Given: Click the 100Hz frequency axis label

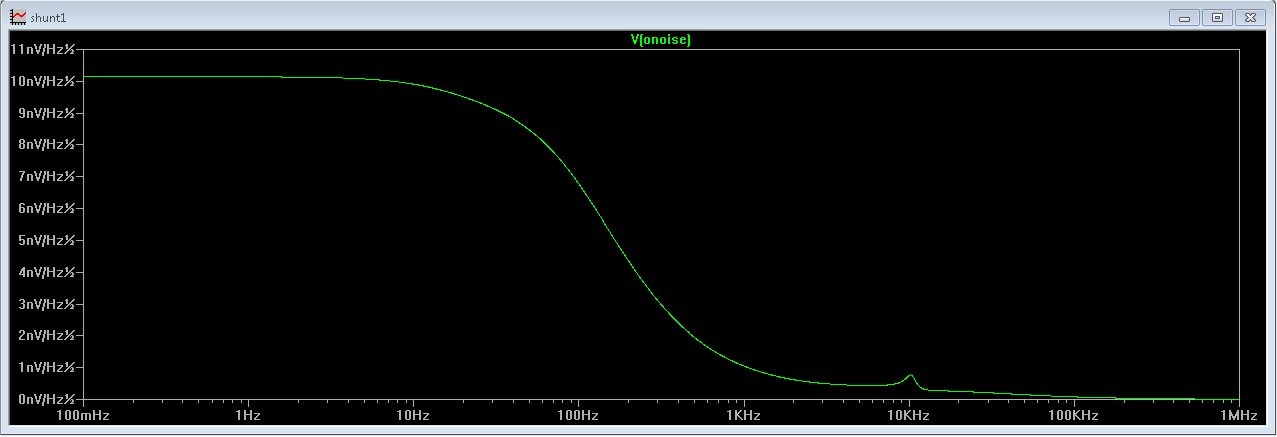Looking at the screenshot, I should (578, 415).
